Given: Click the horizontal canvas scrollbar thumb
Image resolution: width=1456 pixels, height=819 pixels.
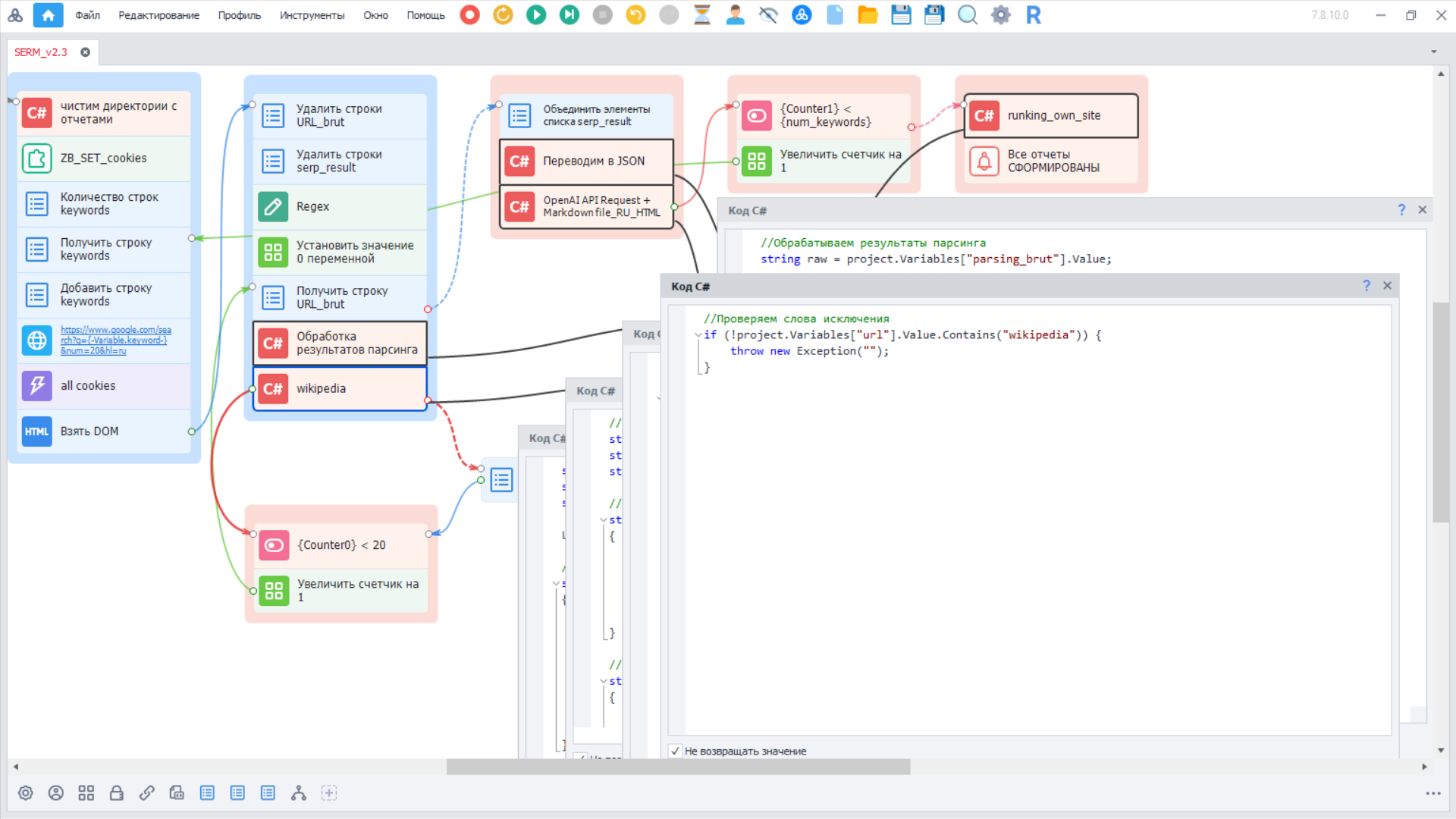Looking at the screenshot, I should (678, 767).
